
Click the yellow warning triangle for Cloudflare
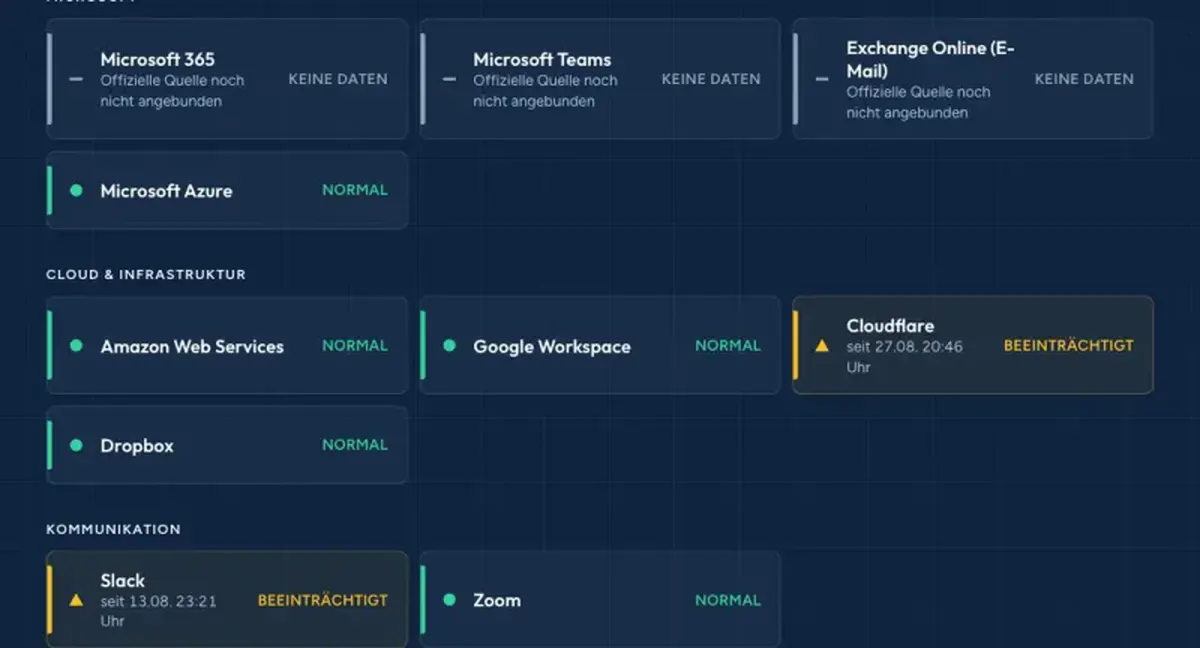822,346
